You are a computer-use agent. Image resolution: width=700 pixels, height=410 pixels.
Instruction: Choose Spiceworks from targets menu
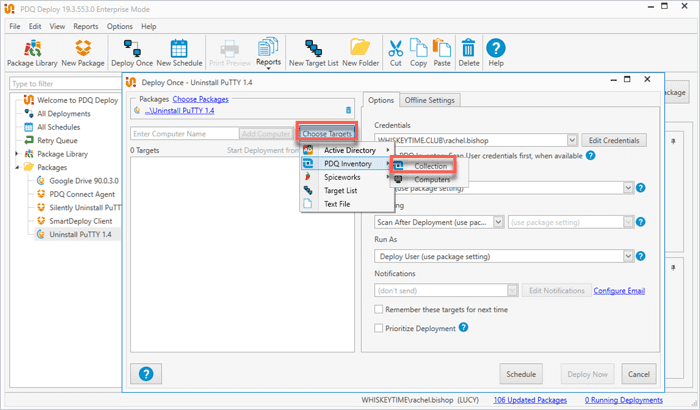[347, 177]
